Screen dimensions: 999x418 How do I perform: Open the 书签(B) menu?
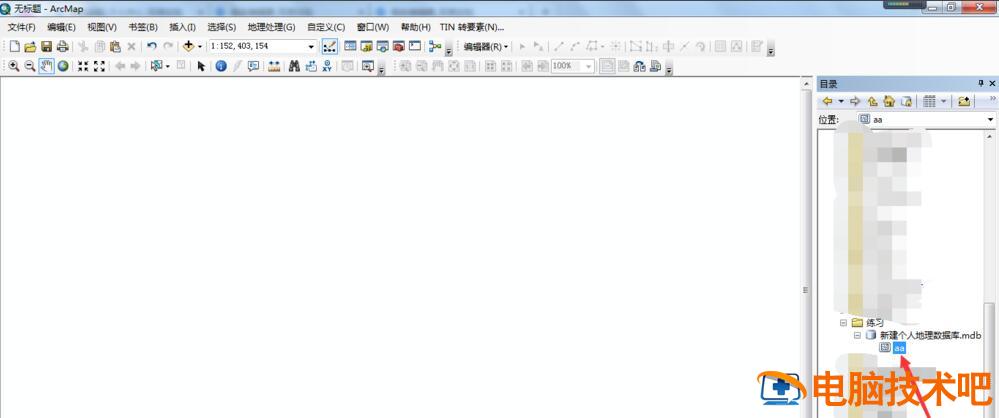pos(143,27)
